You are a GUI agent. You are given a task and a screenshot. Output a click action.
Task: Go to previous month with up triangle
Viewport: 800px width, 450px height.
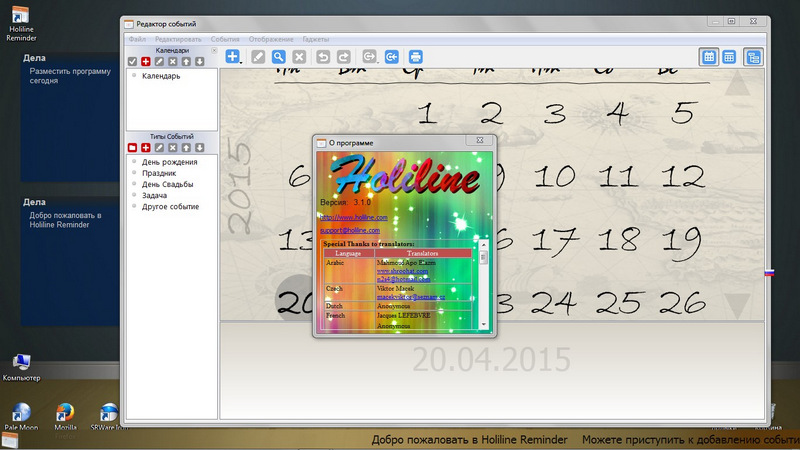[737, 84]
